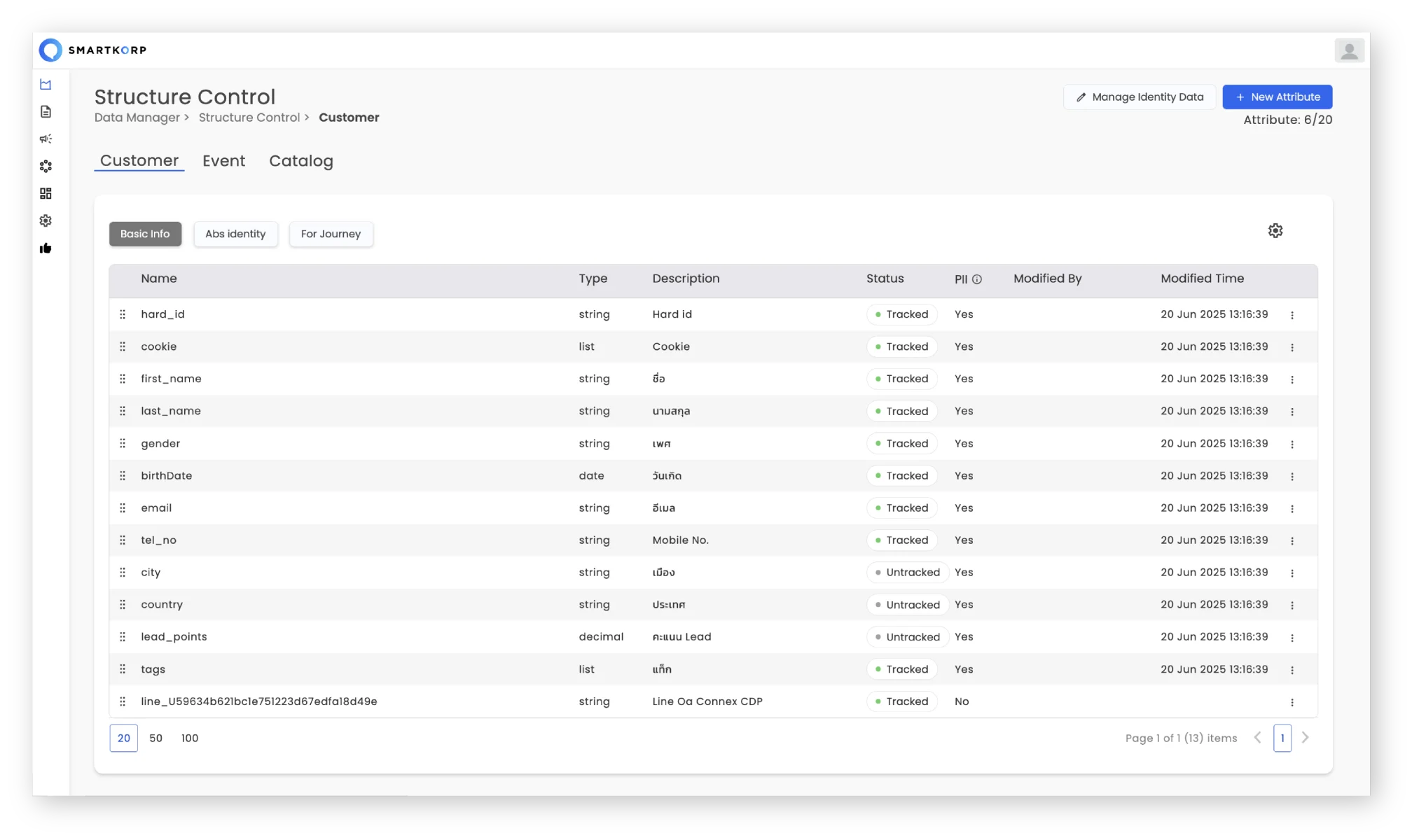Go to previous page arrow
1419x840 pixels.
(1258, 737)
